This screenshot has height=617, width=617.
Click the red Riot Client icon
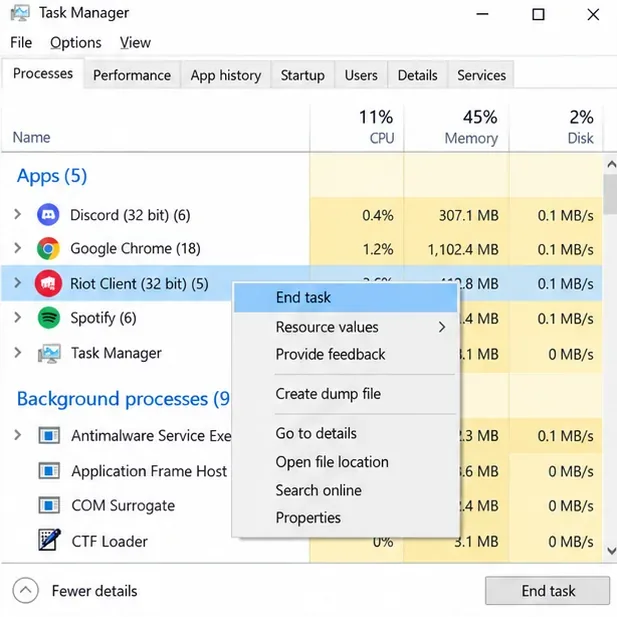coord(48,283)
